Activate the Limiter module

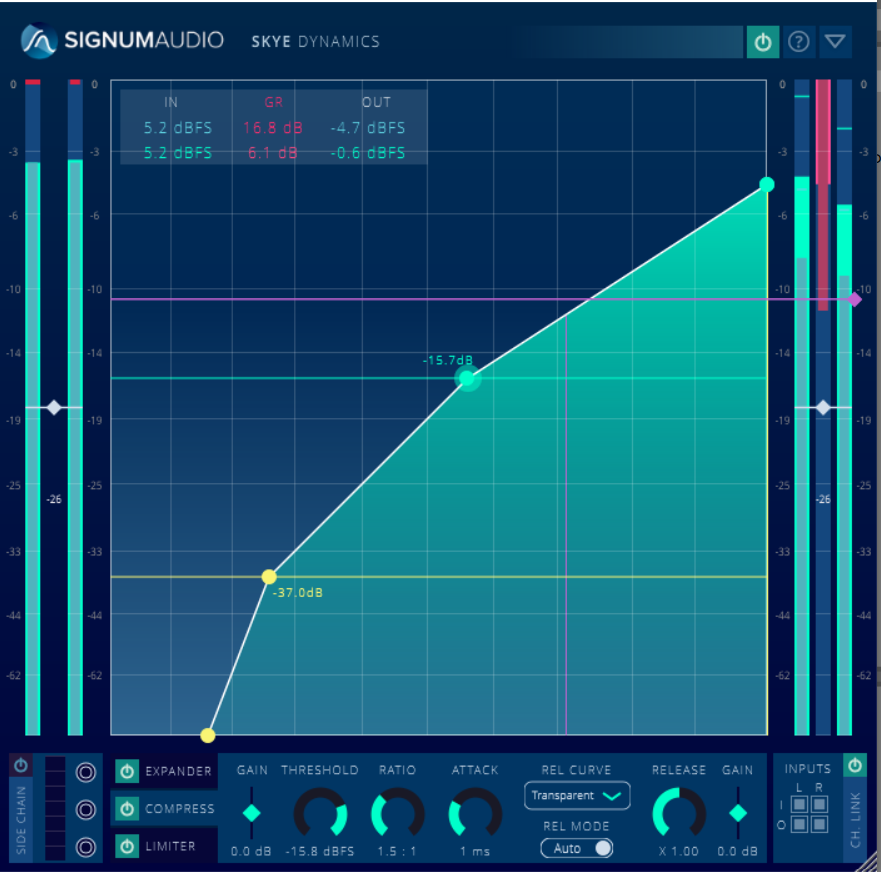point(125,846)
